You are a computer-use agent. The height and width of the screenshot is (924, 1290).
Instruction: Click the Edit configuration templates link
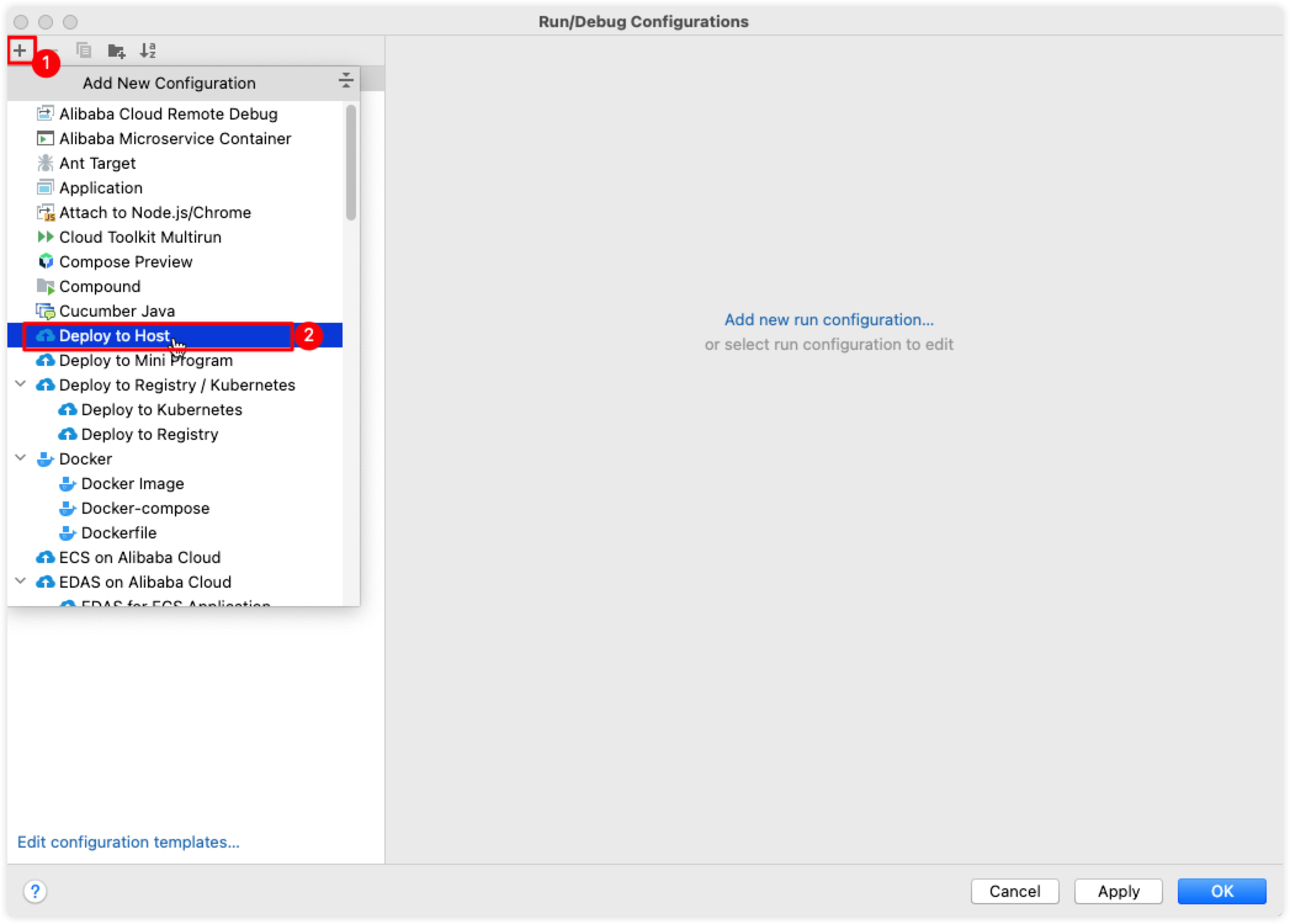(129, 842)
